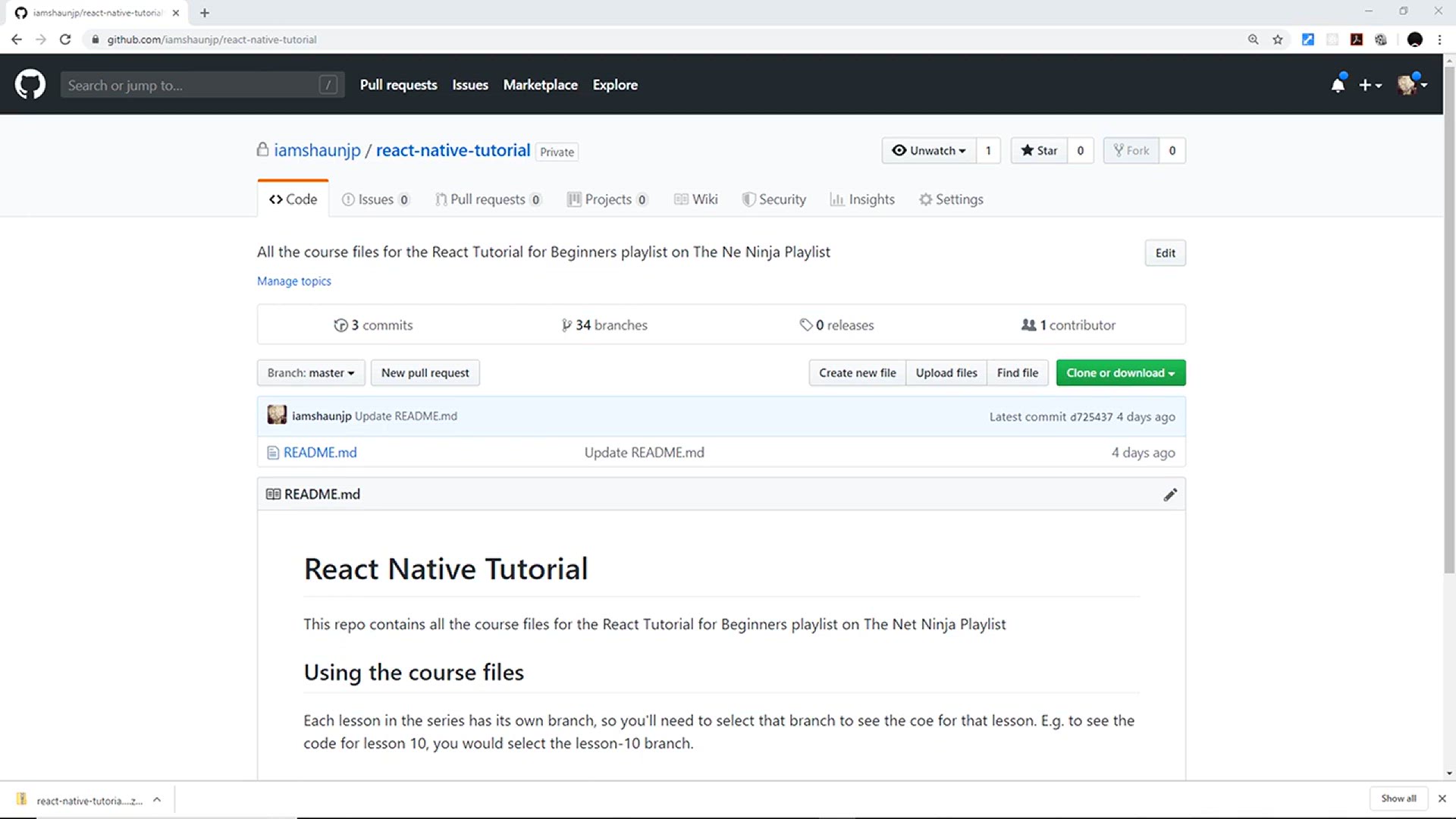Open the fork count
Screen dimensions: 1456x819
click(1172, 150)
